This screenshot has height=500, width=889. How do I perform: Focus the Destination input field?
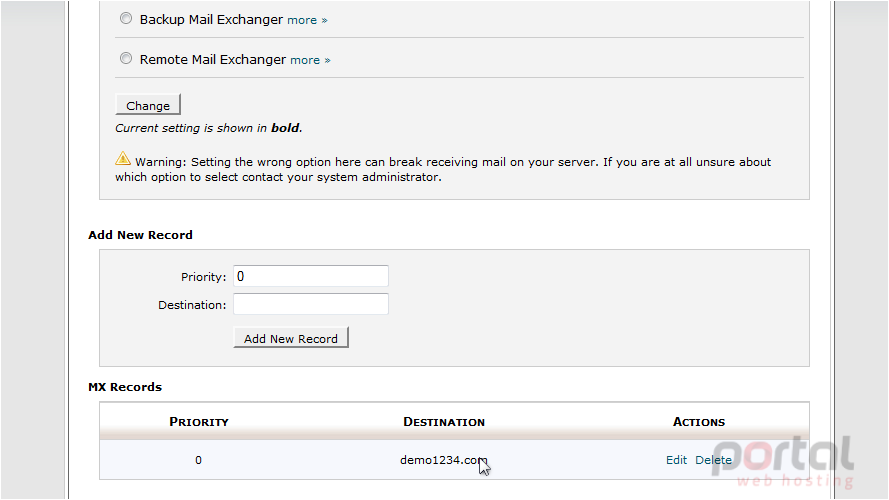tap(311, 304)
